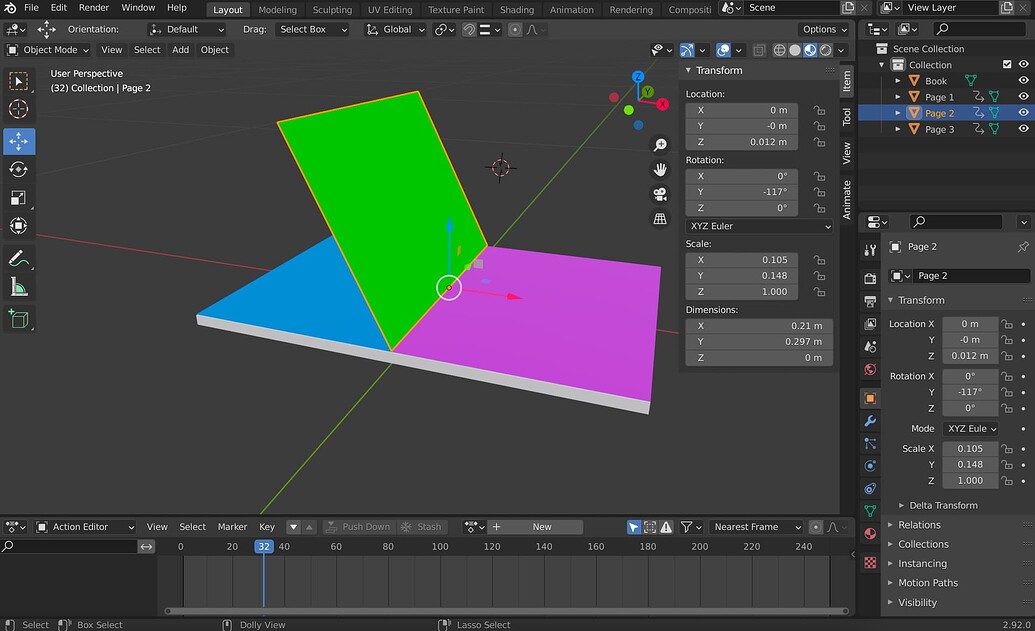The image size is (1035, 631).
Task: Expand the Book item in the outliner
Action: (898, 80)
